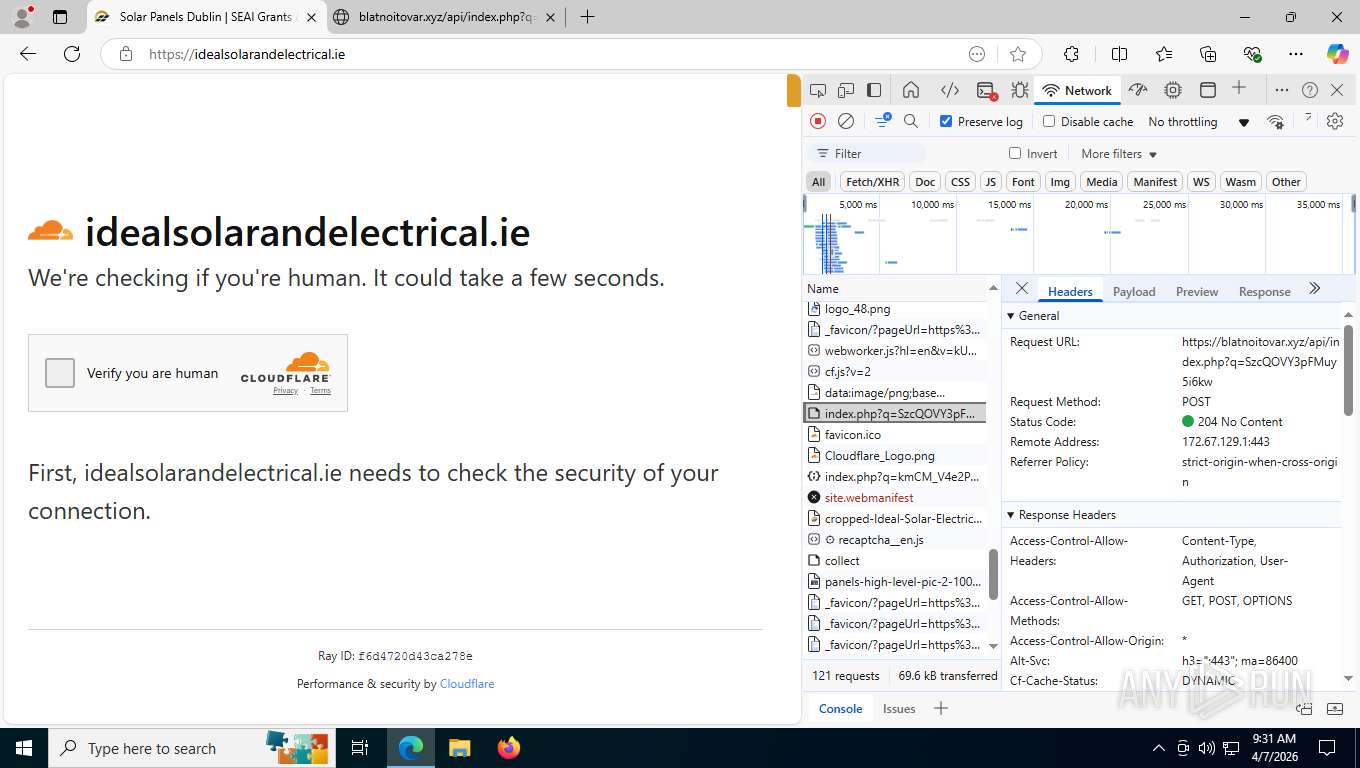Select the Doc request type filter
This screenshot has width=1360, height=768.
(x=925, y=181)
